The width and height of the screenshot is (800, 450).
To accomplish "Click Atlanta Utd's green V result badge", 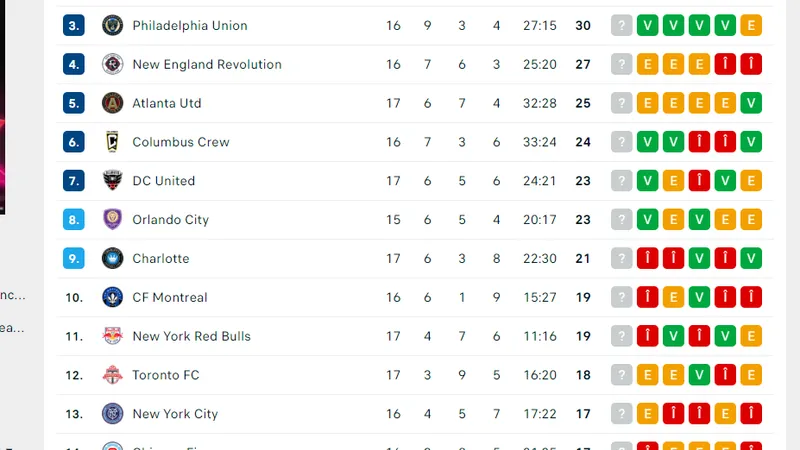I will click(x=751, y=103).
